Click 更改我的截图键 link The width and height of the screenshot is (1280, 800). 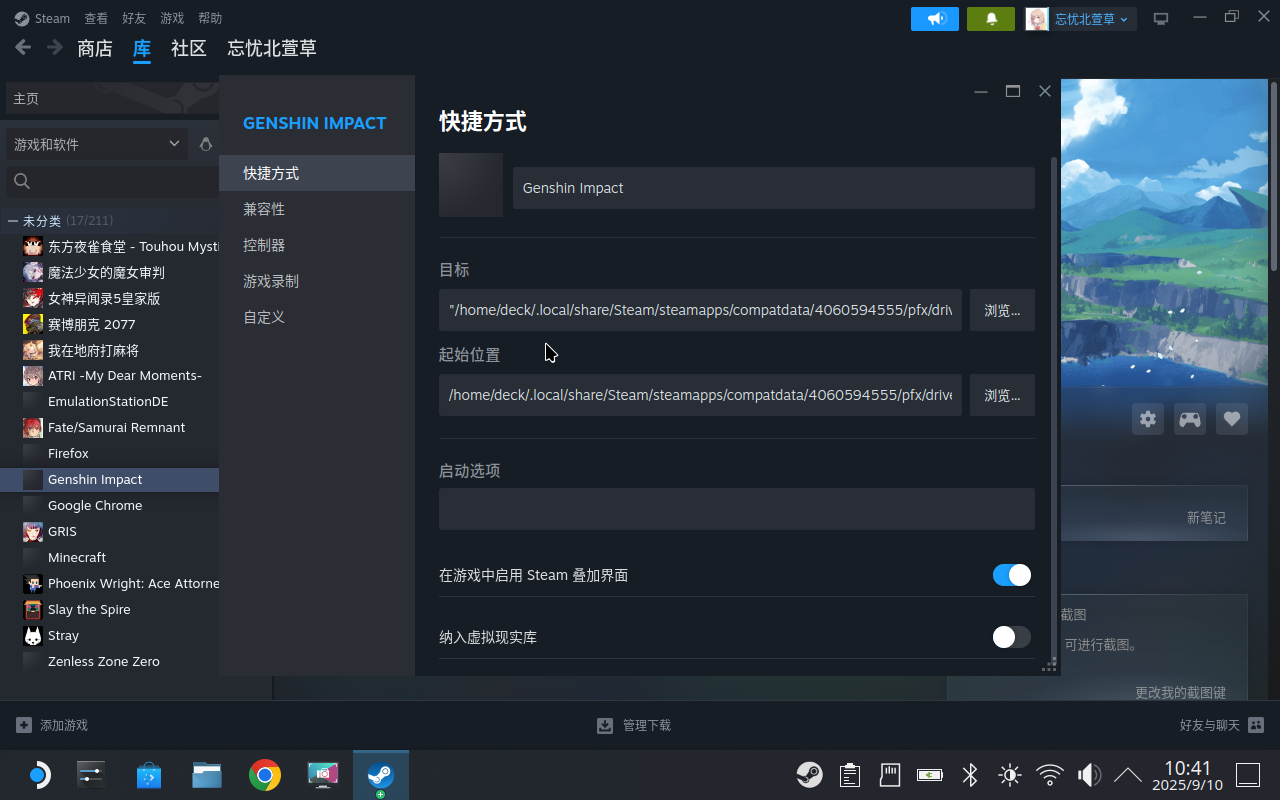tap(1180, 692)
